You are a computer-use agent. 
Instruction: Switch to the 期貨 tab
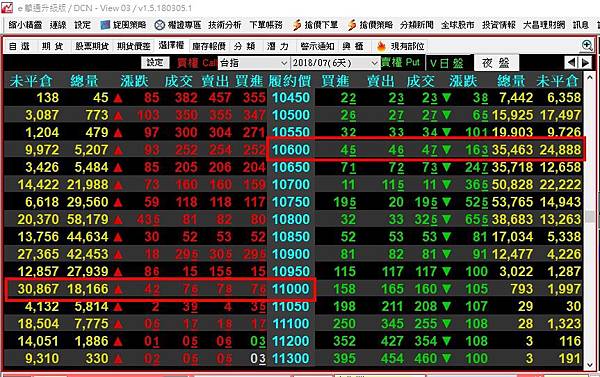point(52,46)
